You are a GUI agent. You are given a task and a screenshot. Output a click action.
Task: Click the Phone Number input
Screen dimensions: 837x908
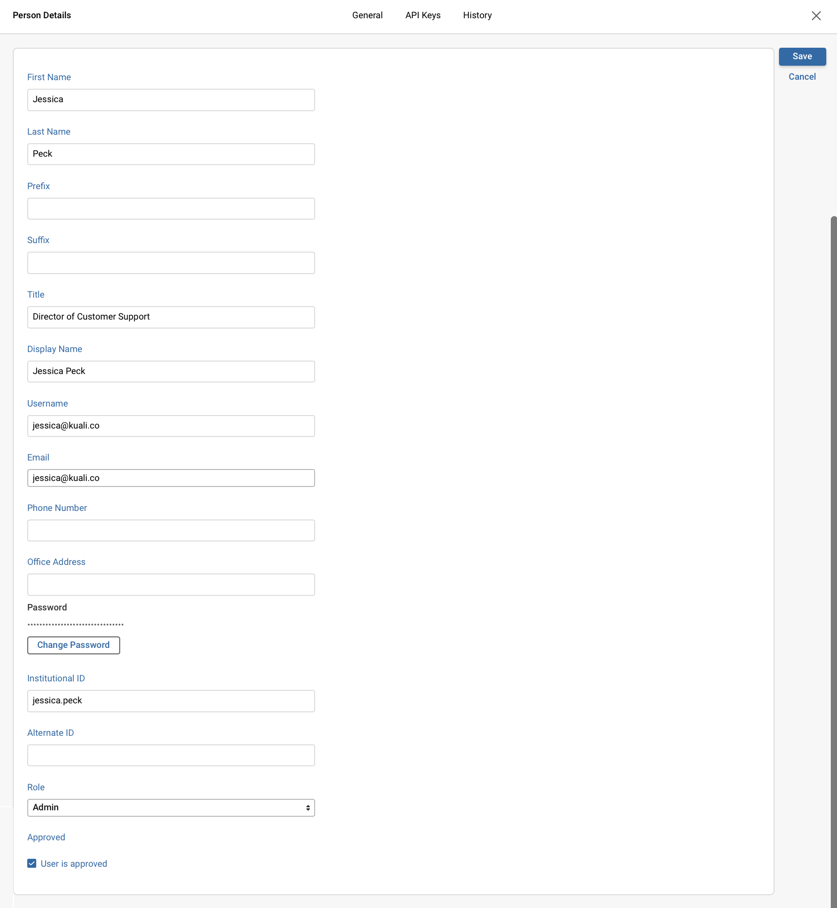170,530
